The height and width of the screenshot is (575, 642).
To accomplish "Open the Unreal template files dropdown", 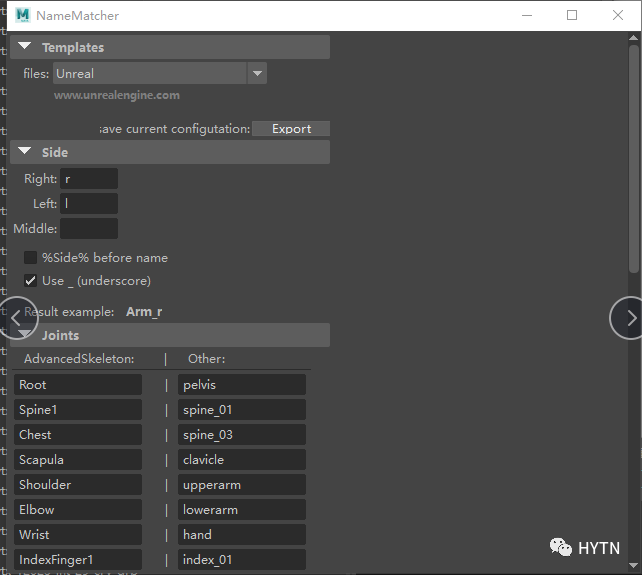I will [257, 73].
